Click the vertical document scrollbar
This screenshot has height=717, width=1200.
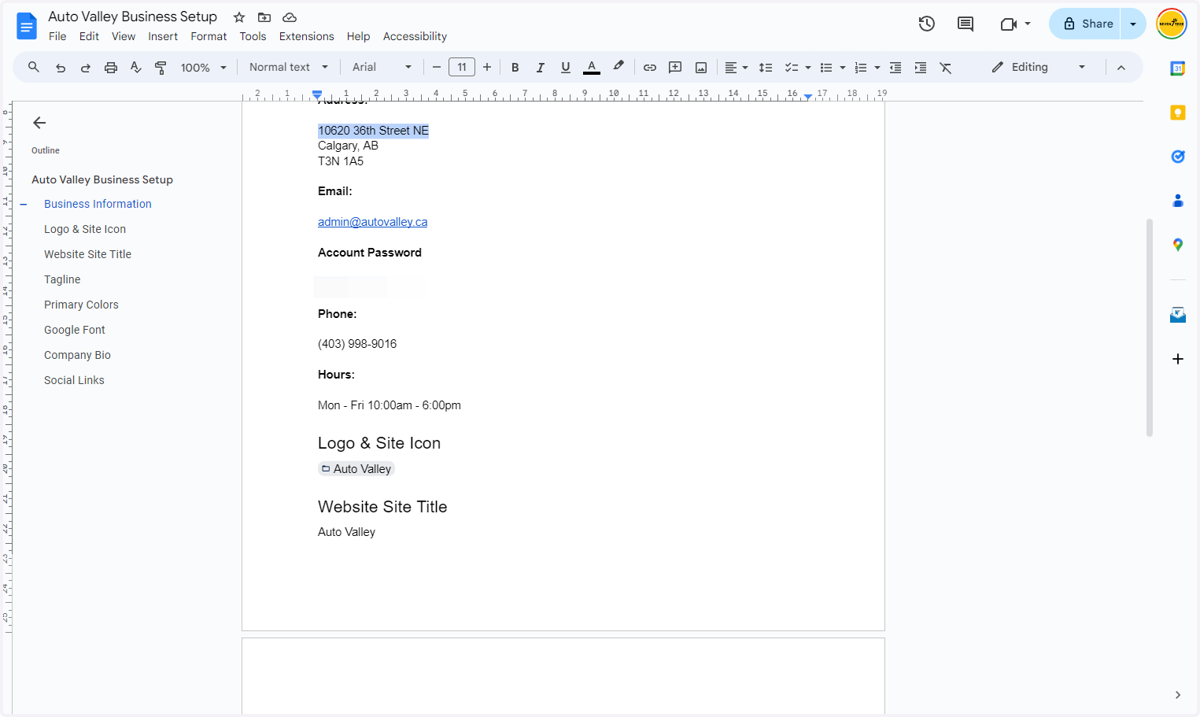point(1149,327)
